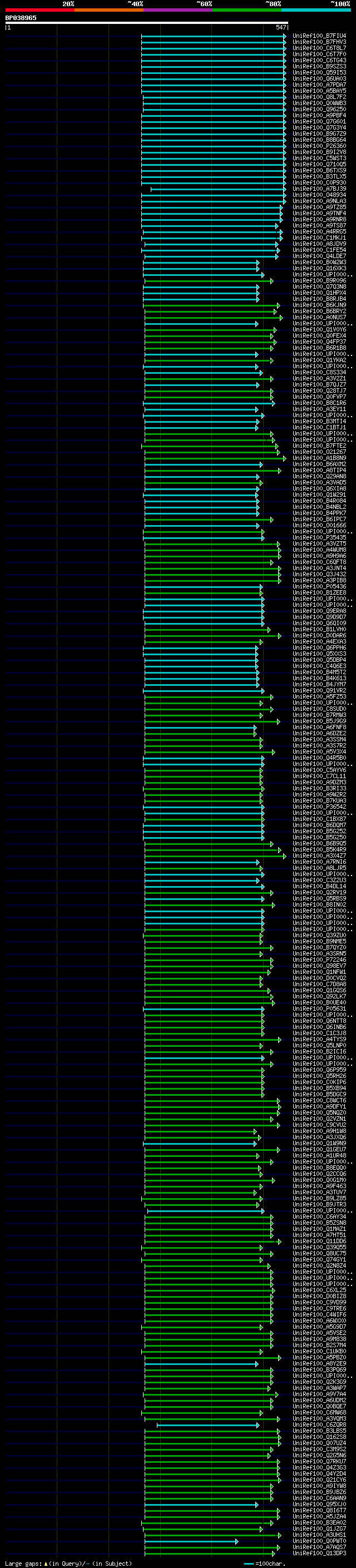The image size is (356, 1568).
Task: Select label UniRef100_C0P930
Action: pos(319,182)
